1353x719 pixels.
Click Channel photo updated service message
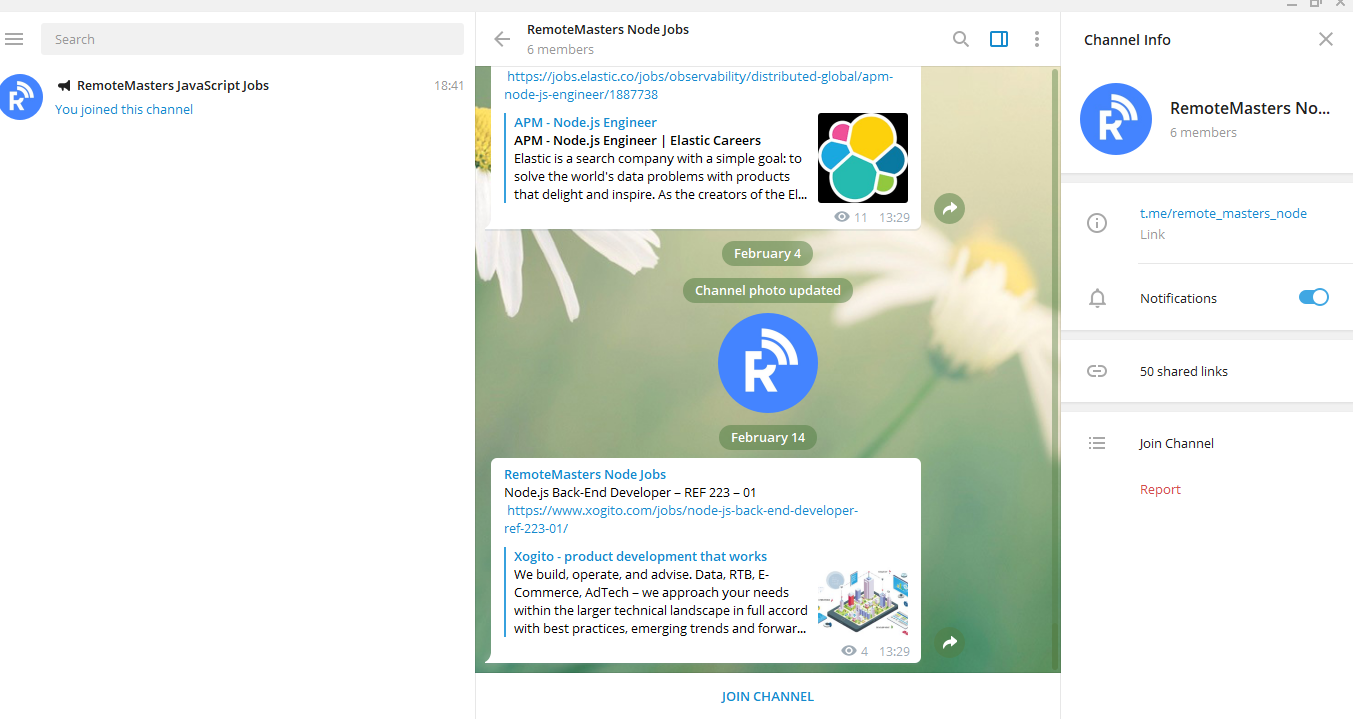click(x=768, y=290)
